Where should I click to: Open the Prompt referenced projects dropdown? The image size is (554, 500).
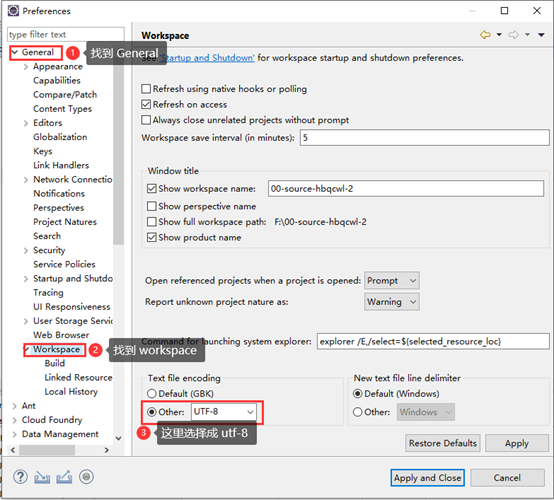pyautogui.click(x=392, y=281)
